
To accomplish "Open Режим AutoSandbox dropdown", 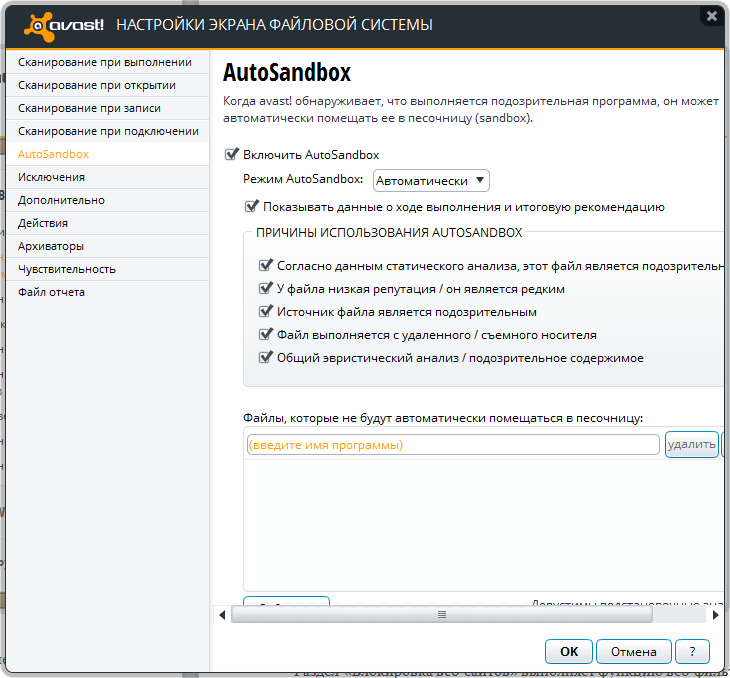I will [x=431, y=181].
